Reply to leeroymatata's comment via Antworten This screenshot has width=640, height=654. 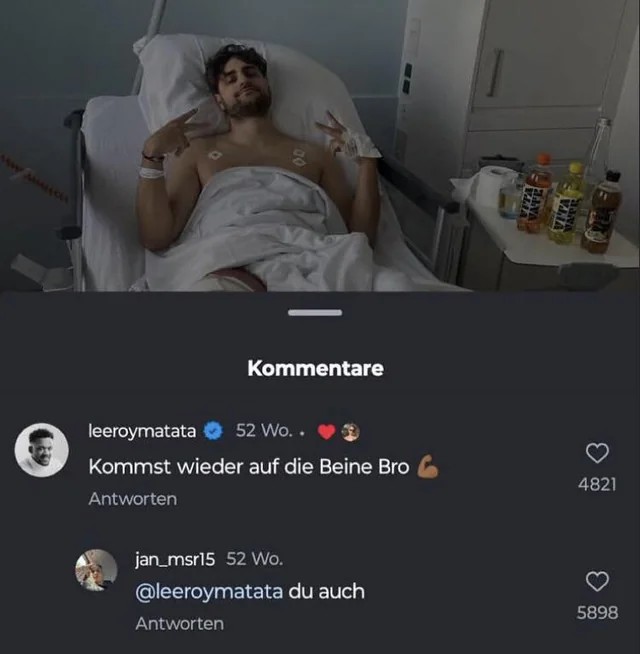click(132, 498)
